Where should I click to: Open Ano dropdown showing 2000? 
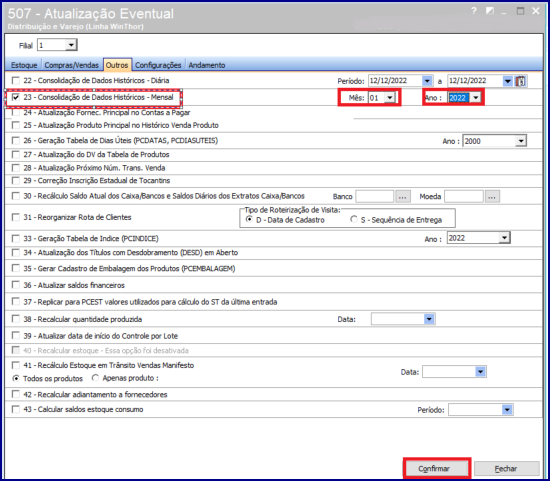521,141
